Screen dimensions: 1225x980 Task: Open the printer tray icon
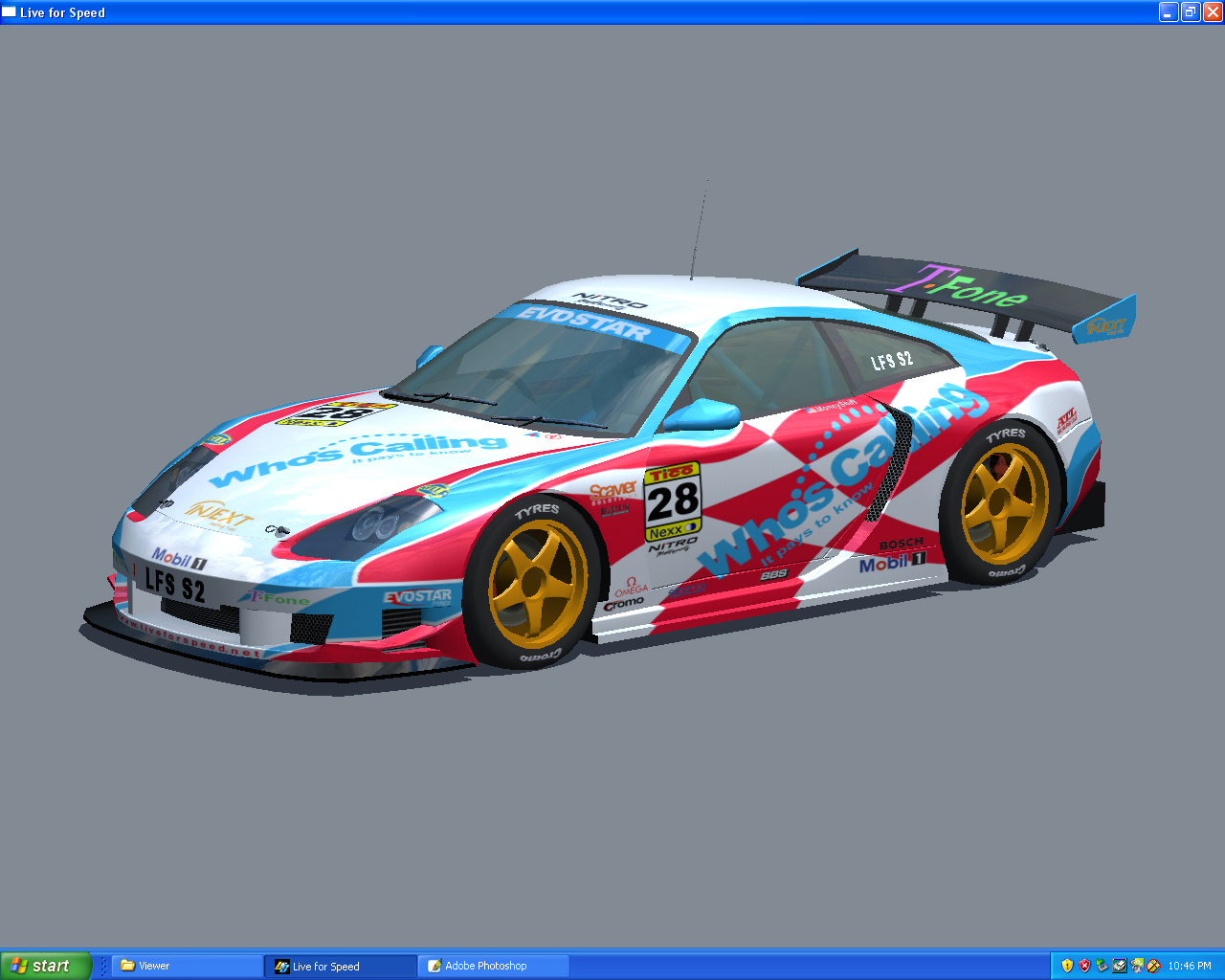(x=1119, y=966)
